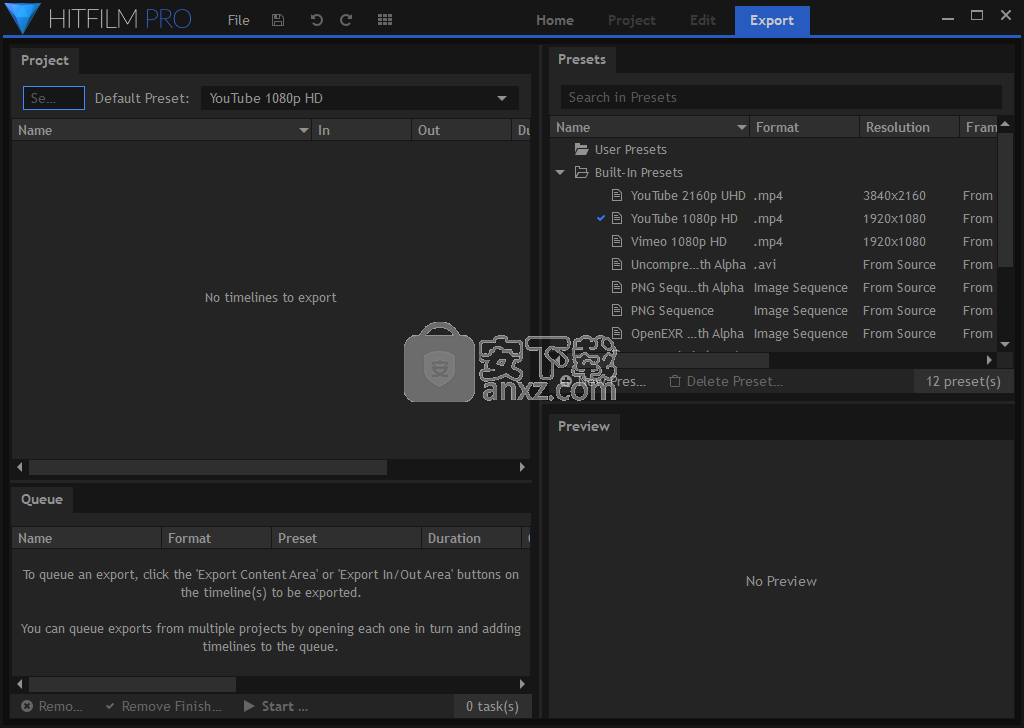Click the YouTube 2160p UHD file icon

click(x=616, y=195)
